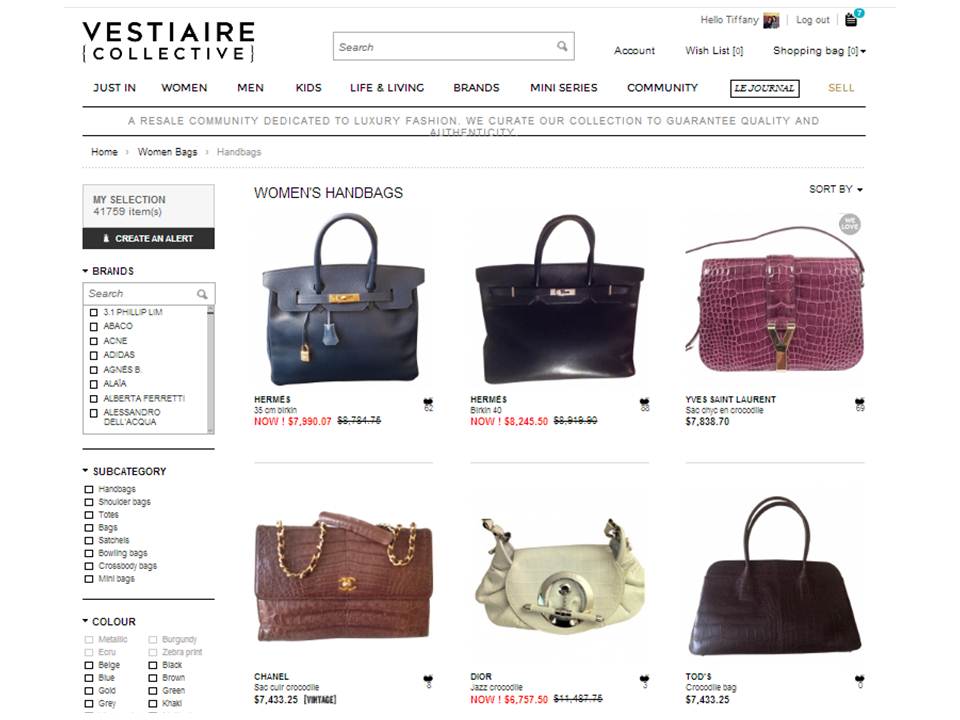Tick the Totes subcategory checkbox
The image size is (960, 720).
pyautogui.click(x=89, y=515)
